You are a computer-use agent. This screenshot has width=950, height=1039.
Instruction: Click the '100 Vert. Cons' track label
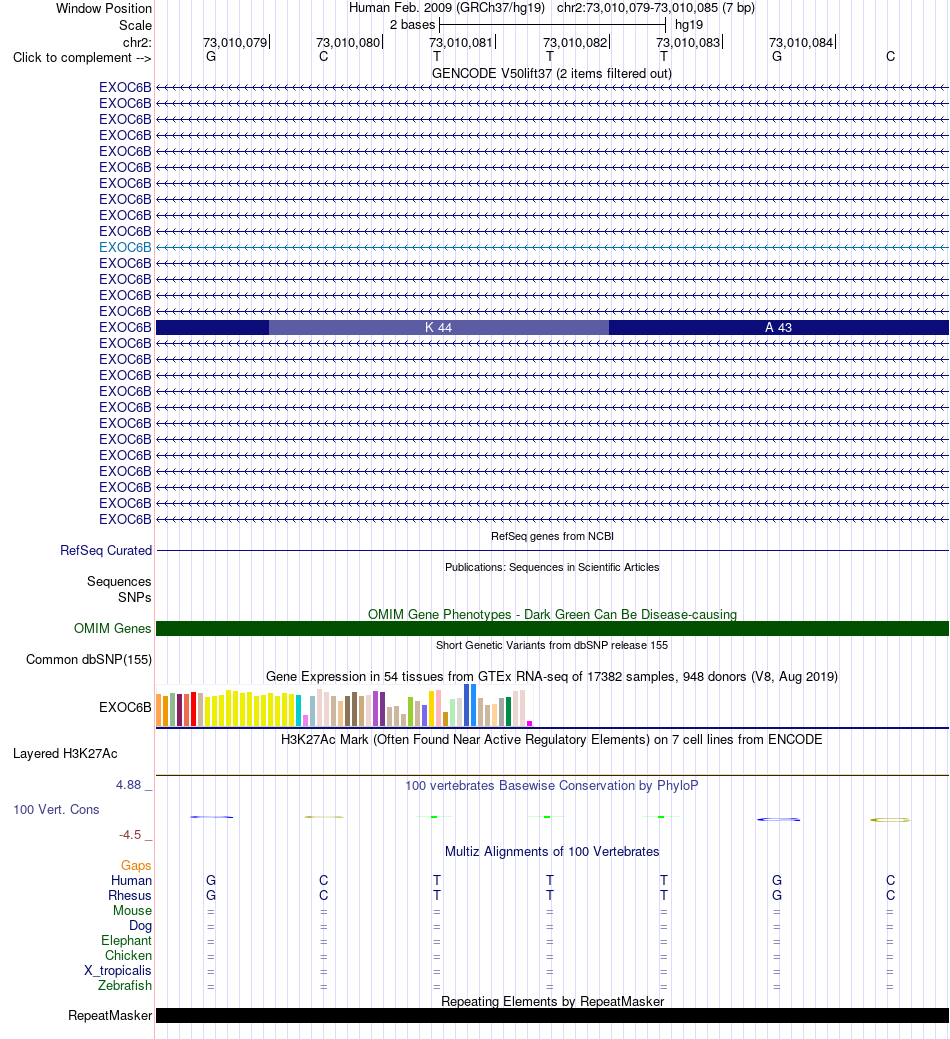coord(56,810)
